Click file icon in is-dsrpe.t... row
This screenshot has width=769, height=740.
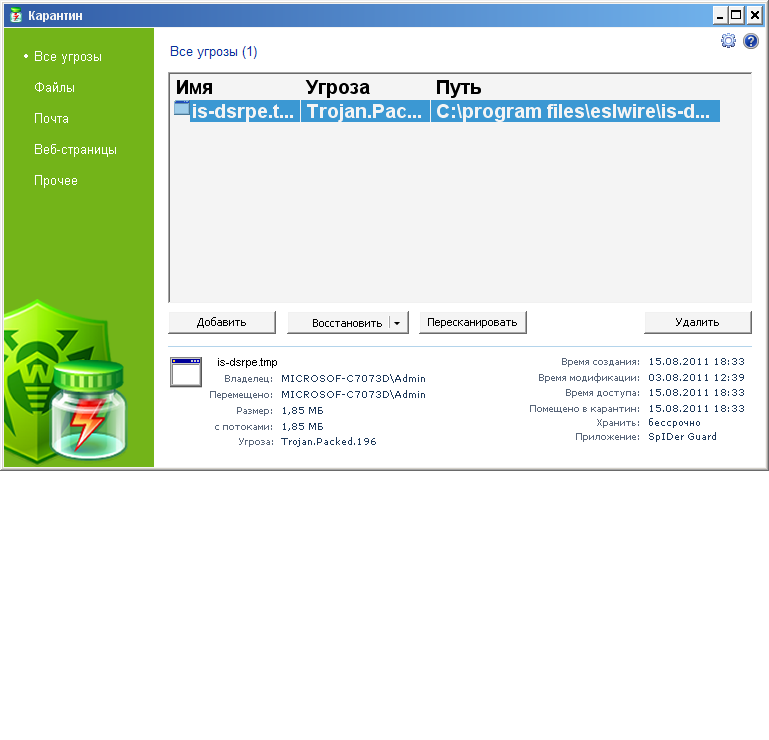click(x=182, y=108)
